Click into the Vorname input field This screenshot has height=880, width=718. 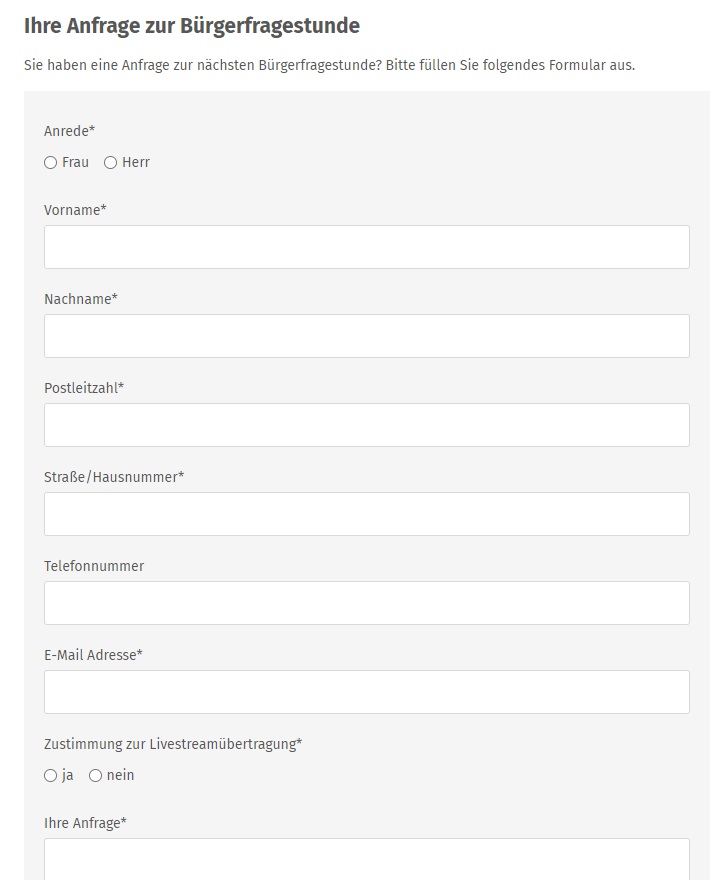tap(366, 247)
